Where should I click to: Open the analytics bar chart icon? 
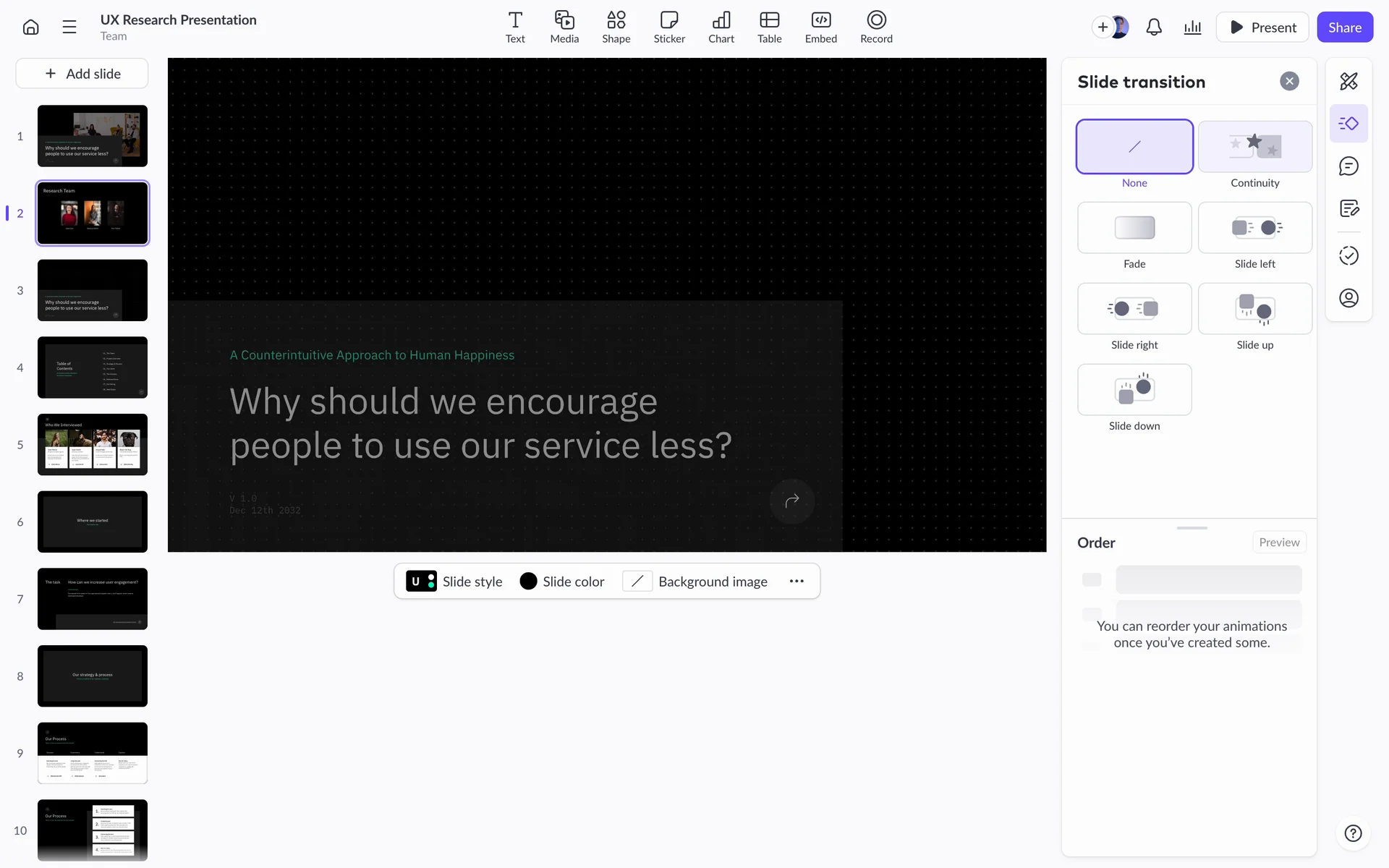click(1192, 27)
